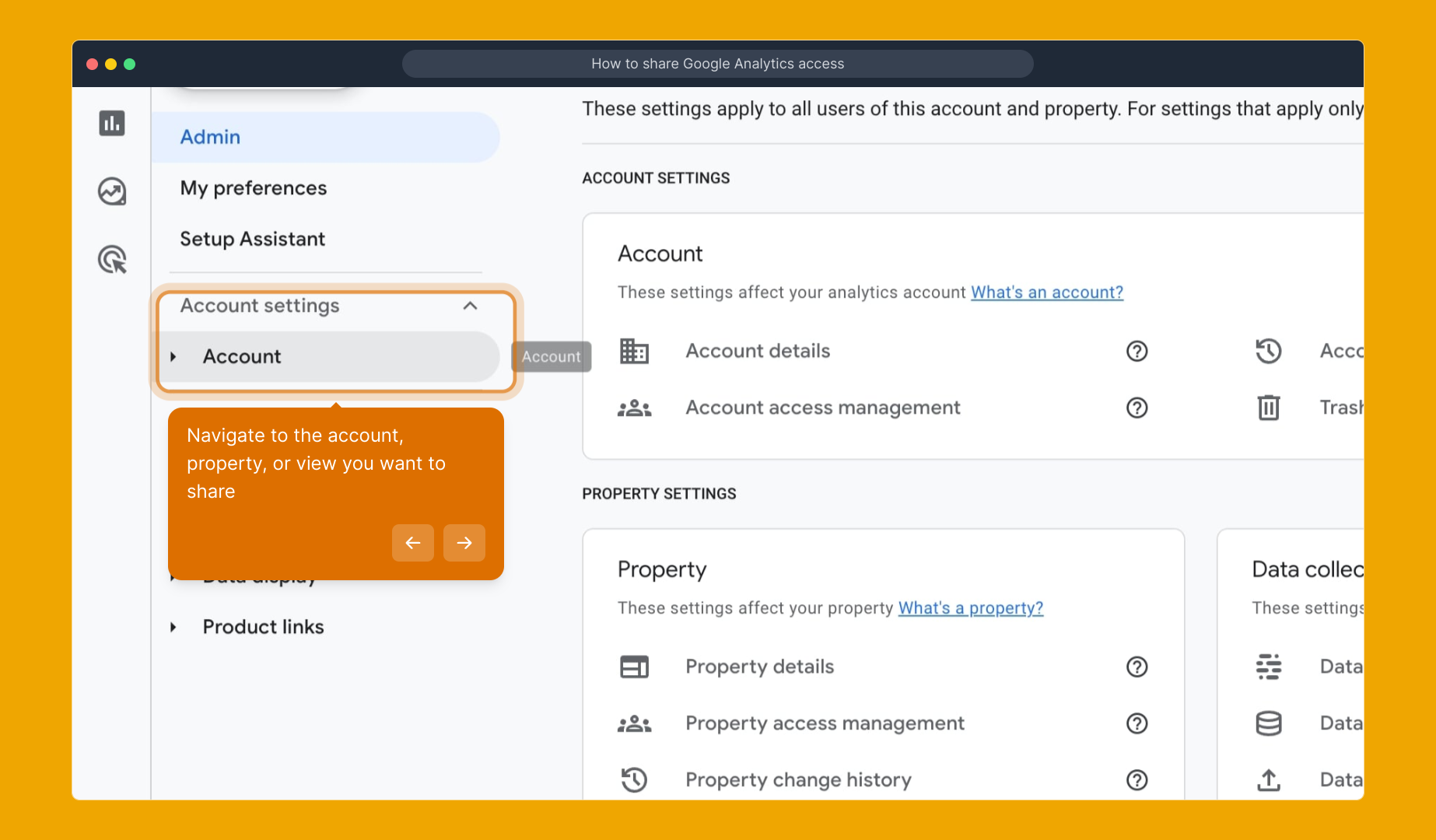
Task: Open the Reports section from the sidebar
Action: (111, 123)
